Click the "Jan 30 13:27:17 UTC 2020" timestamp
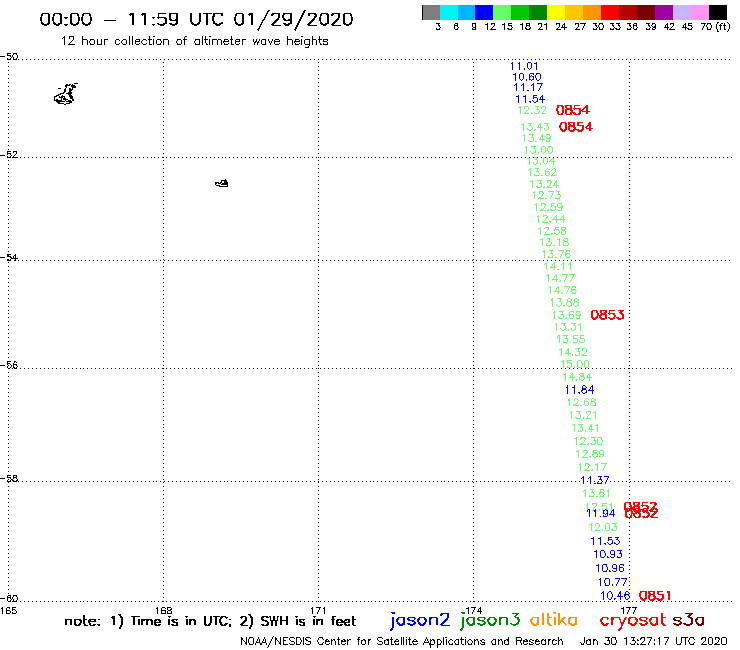Viewport: 740px width, 650px height. [x=654, y=641]
